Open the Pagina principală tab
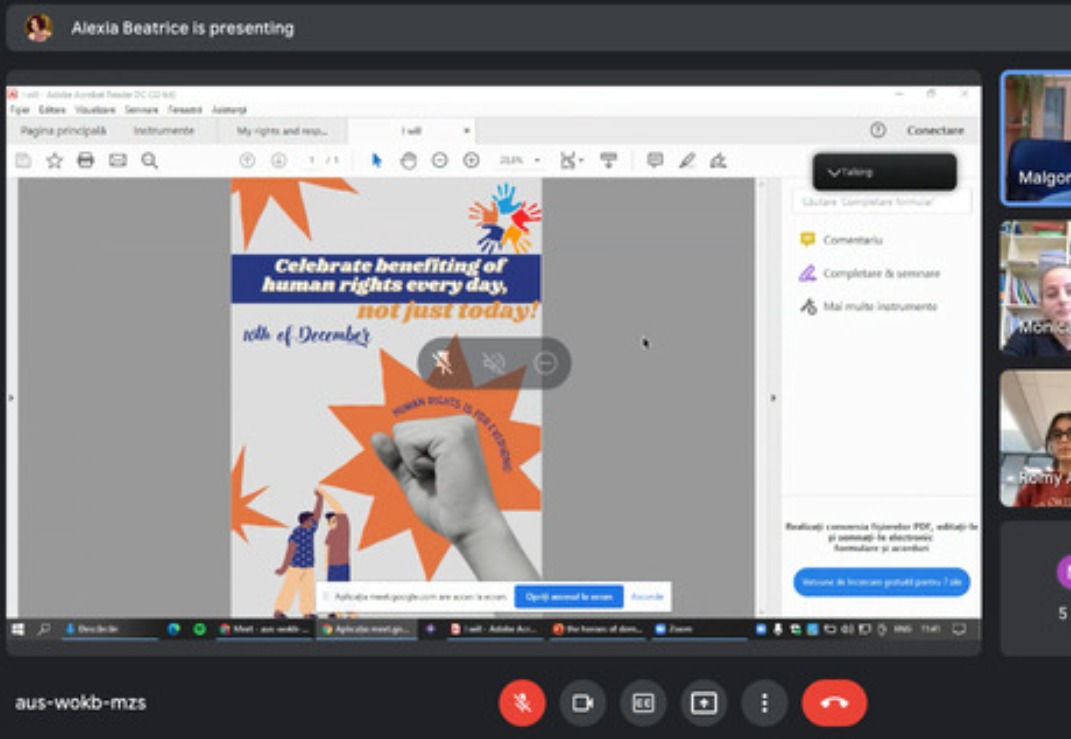The image size is (1071, 739). pos(63,131)
